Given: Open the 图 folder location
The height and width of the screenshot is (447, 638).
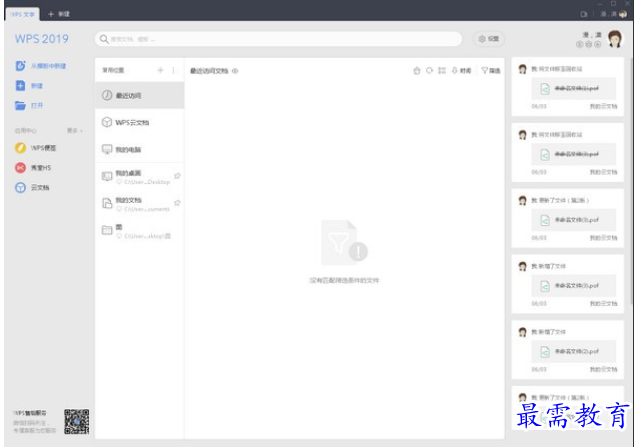Looking at the screenshot, I should 140,231.
